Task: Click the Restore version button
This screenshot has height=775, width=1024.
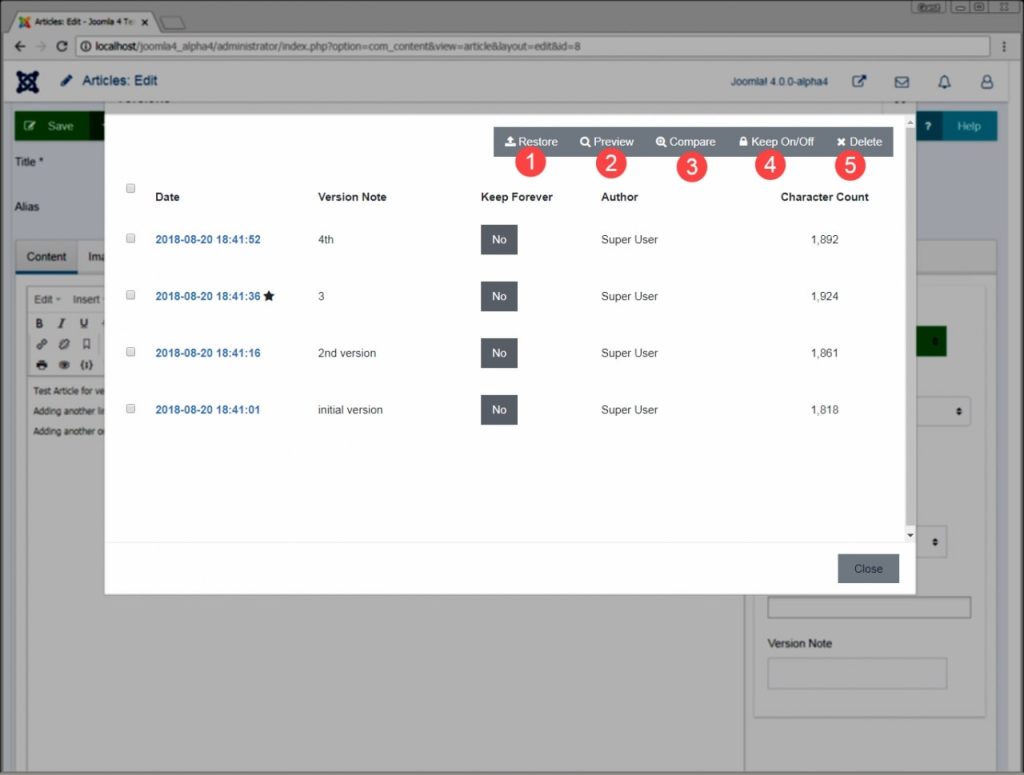Action: tap(531, 142)
